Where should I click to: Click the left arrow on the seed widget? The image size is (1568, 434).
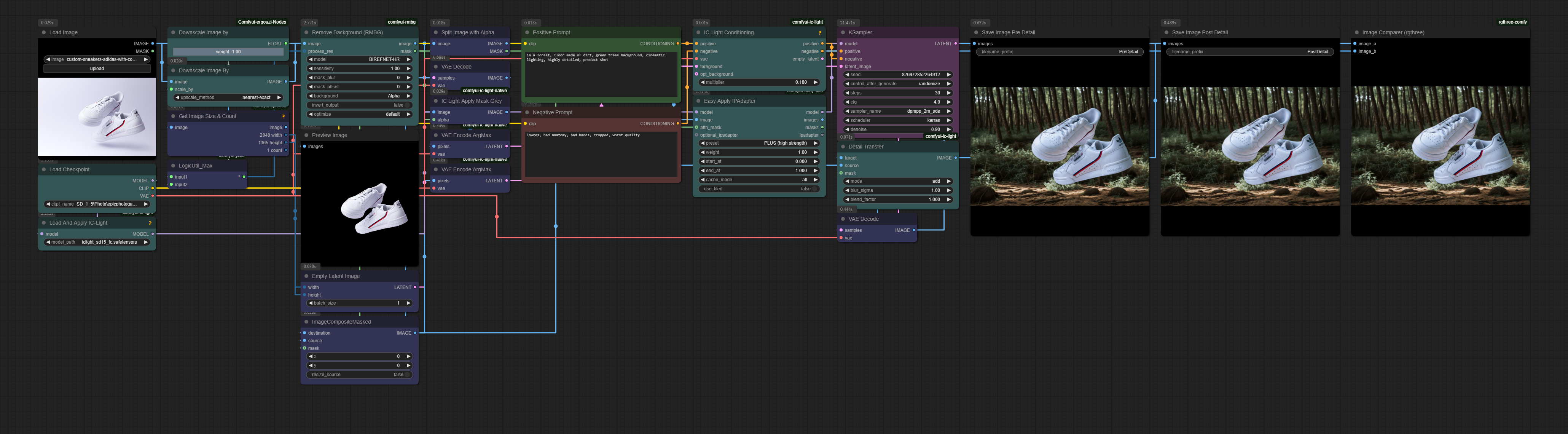(847, 75)
